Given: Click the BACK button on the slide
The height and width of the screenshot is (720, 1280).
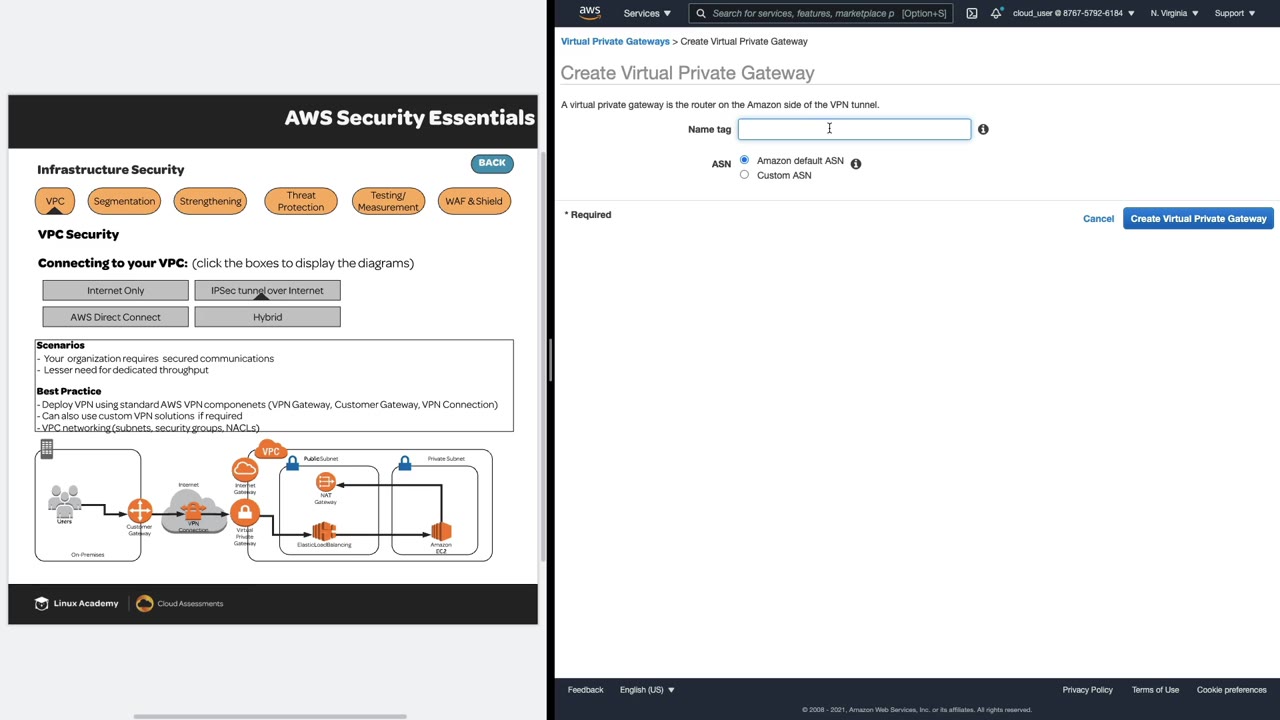Looking at the screenshot, I should pyautogui.click(x=492, y=163).
